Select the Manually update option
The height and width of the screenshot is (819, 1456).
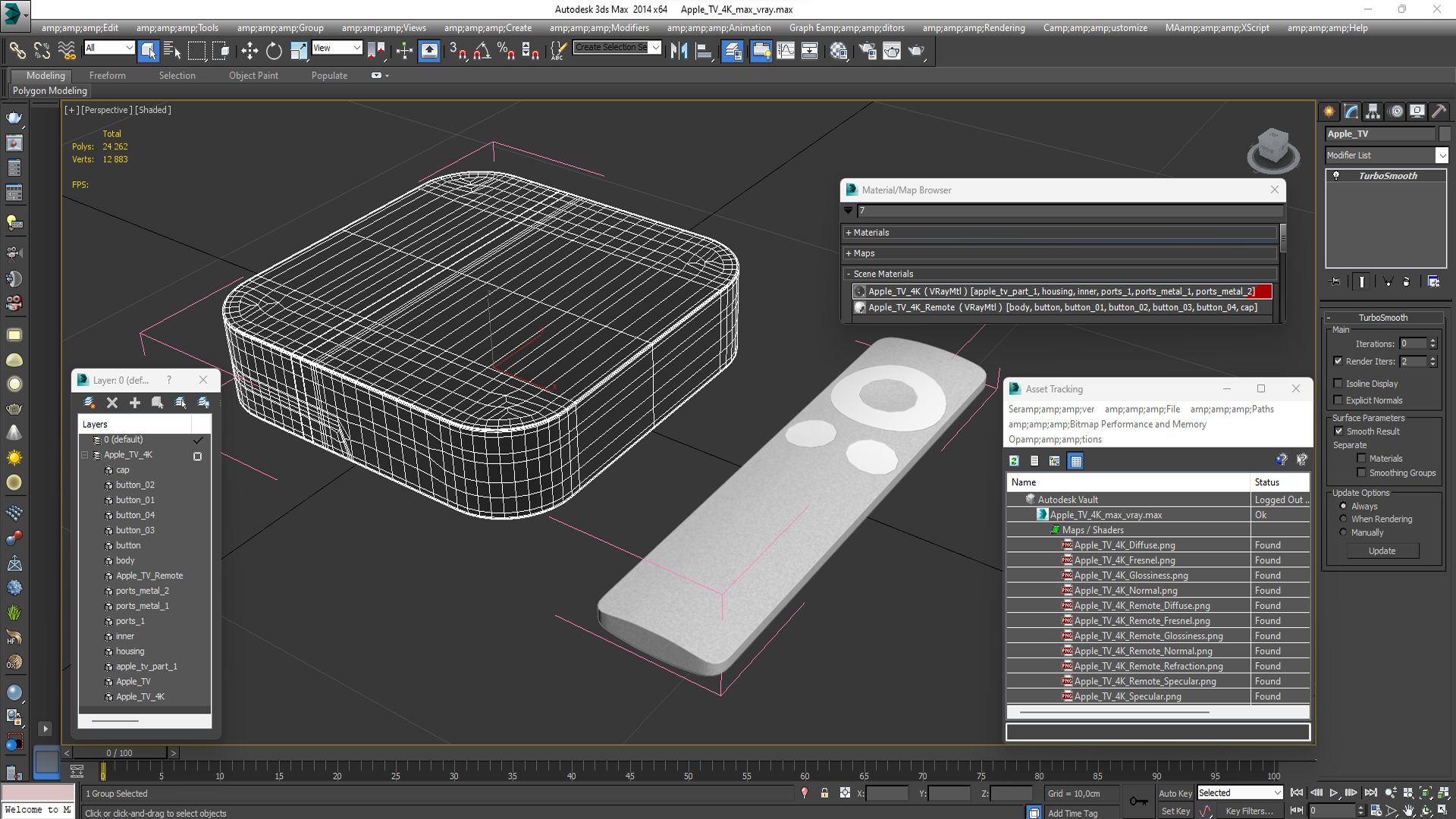click(1344, 532)
